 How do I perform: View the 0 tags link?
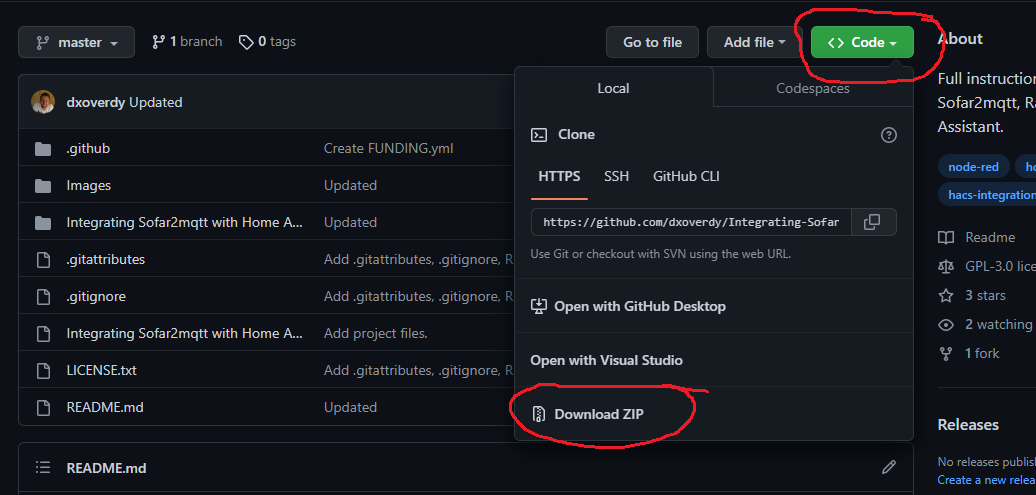pos(267,42)
